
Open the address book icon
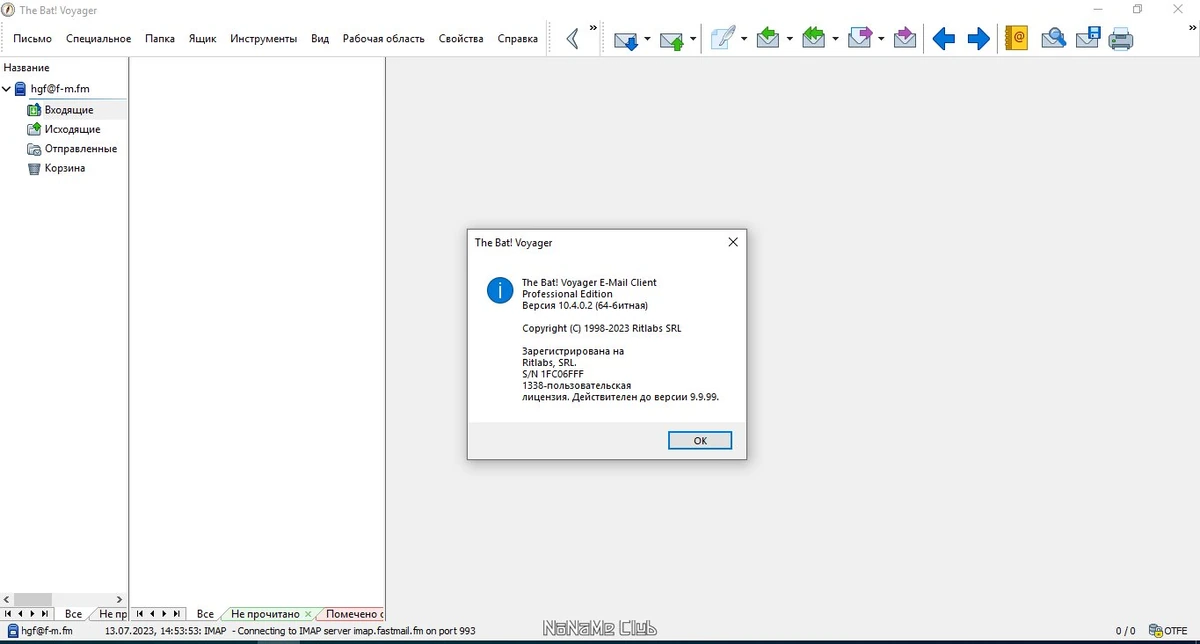tap(1016, 39)
